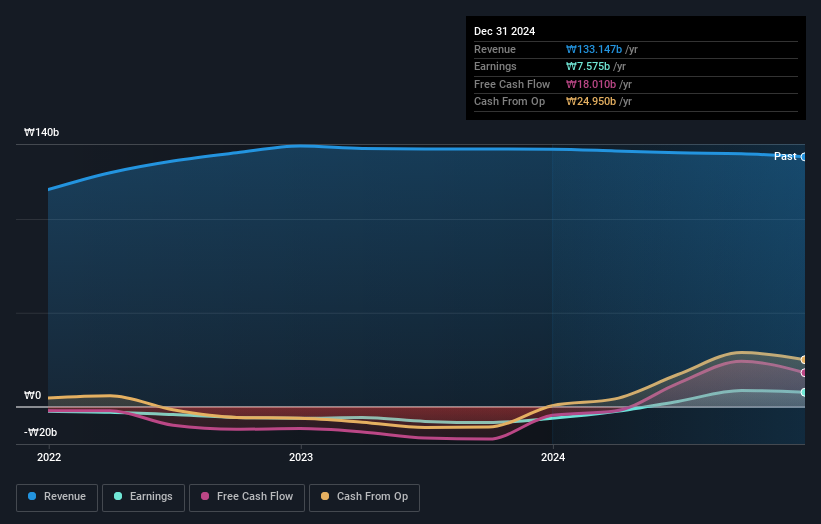
Task: Click the ₩18.010b free cash flow value
Action: pos(591,84)
